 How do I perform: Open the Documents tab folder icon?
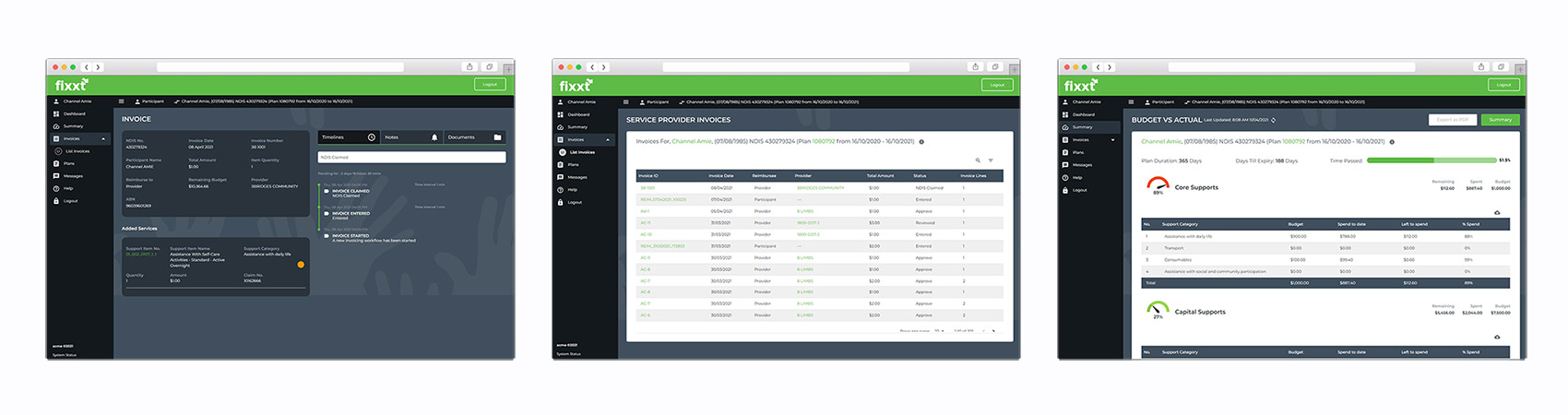[497, 137]
